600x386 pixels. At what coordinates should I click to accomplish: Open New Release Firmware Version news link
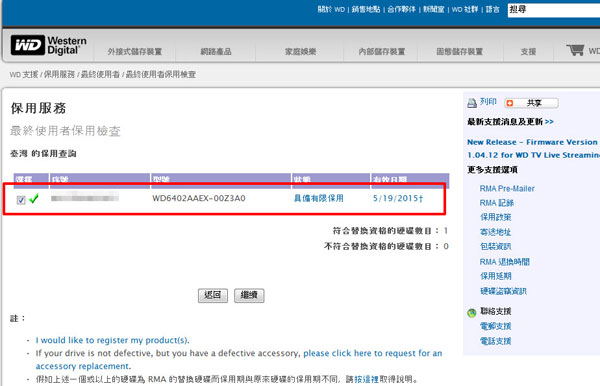(533, 148)
